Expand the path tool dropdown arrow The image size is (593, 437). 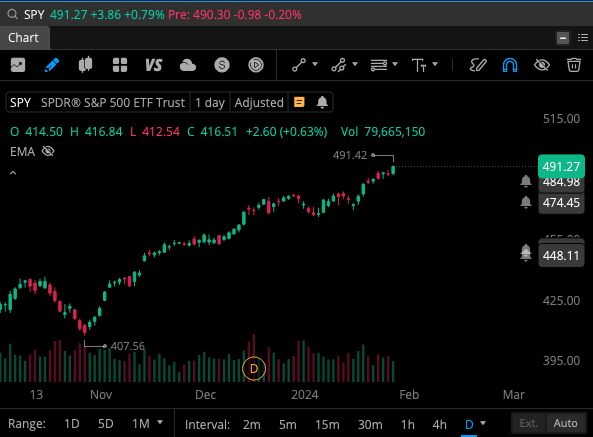355,64
